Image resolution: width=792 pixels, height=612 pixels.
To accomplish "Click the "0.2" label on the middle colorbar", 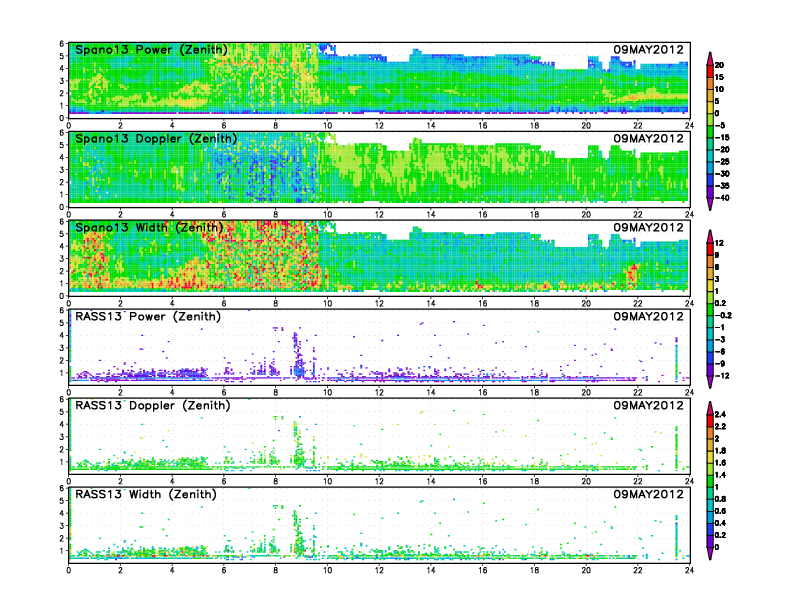I will point(721,303).
